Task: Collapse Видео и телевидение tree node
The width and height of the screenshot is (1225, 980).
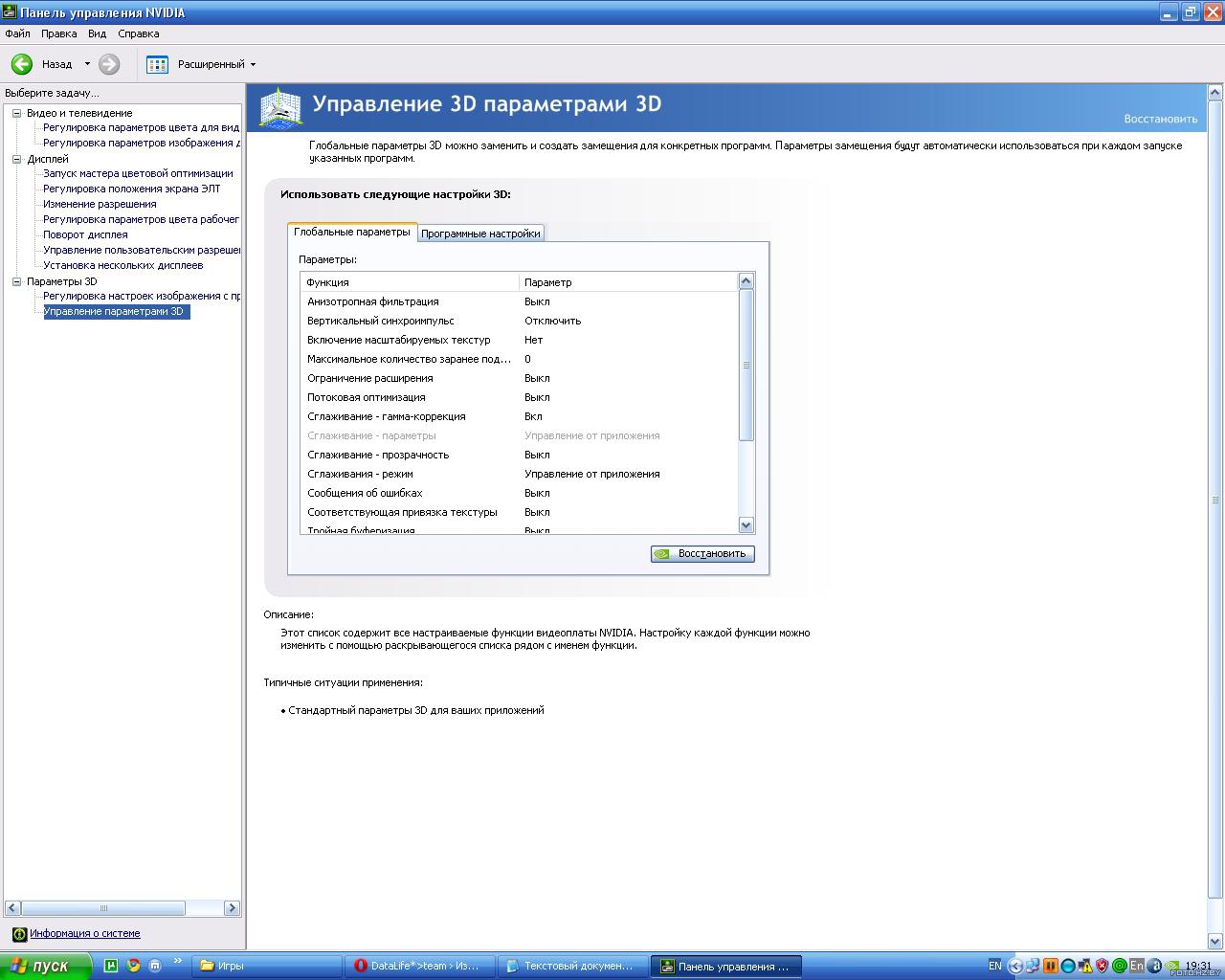Action: click(x=16, y=113)
